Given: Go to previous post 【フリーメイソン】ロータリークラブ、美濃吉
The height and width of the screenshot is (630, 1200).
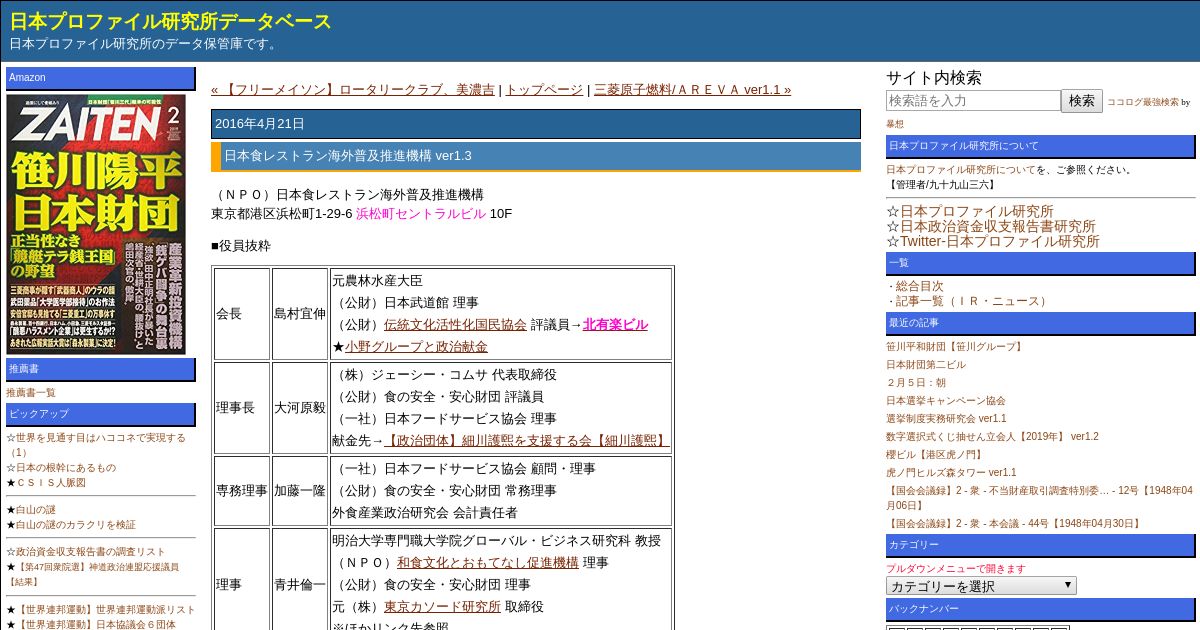Looking at the screenshot, I should click(x=352, y=89).
